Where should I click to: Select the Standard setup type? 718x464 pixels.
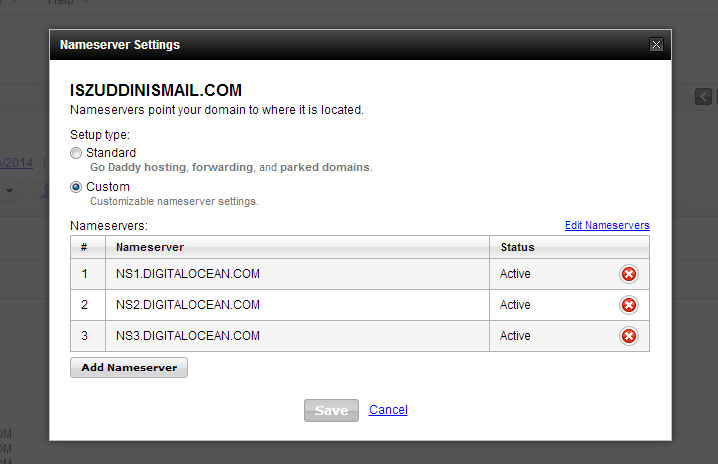click(x=76, y=153)
